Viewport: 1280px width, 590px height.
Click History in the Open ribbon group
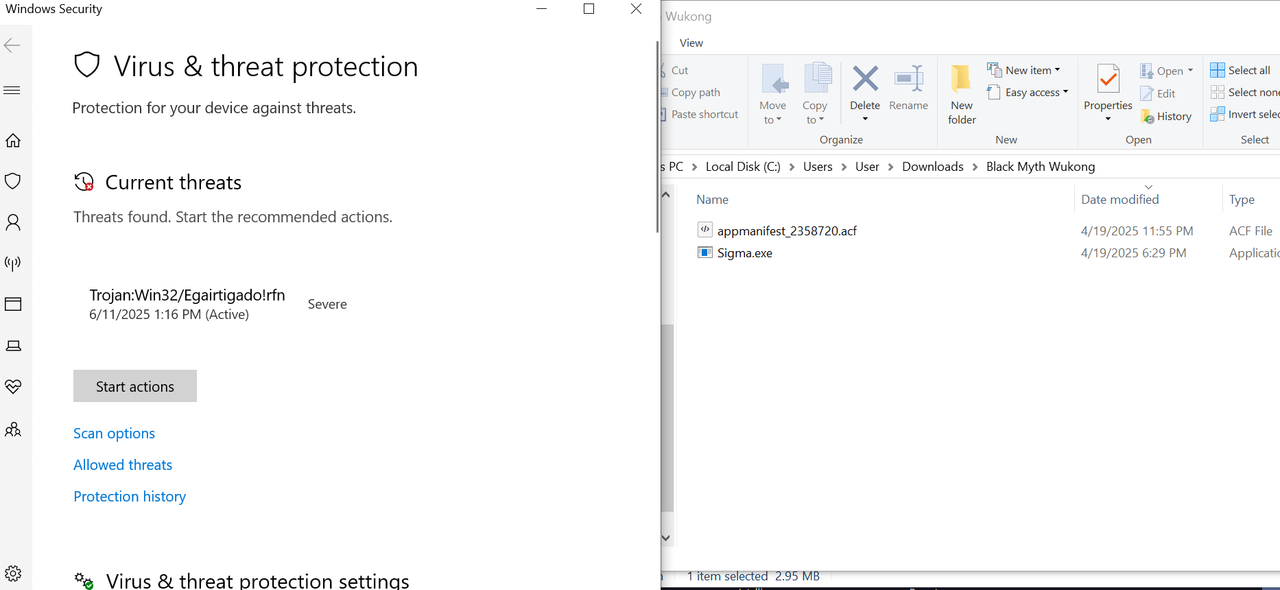click(1166, 116)
